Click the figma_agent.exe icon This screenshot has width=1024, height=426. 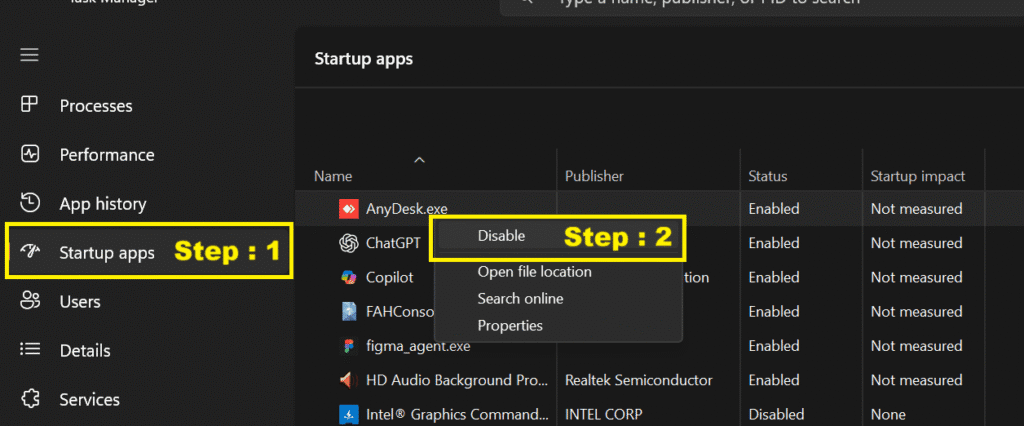pyautogui.click(x=349, y=346)
